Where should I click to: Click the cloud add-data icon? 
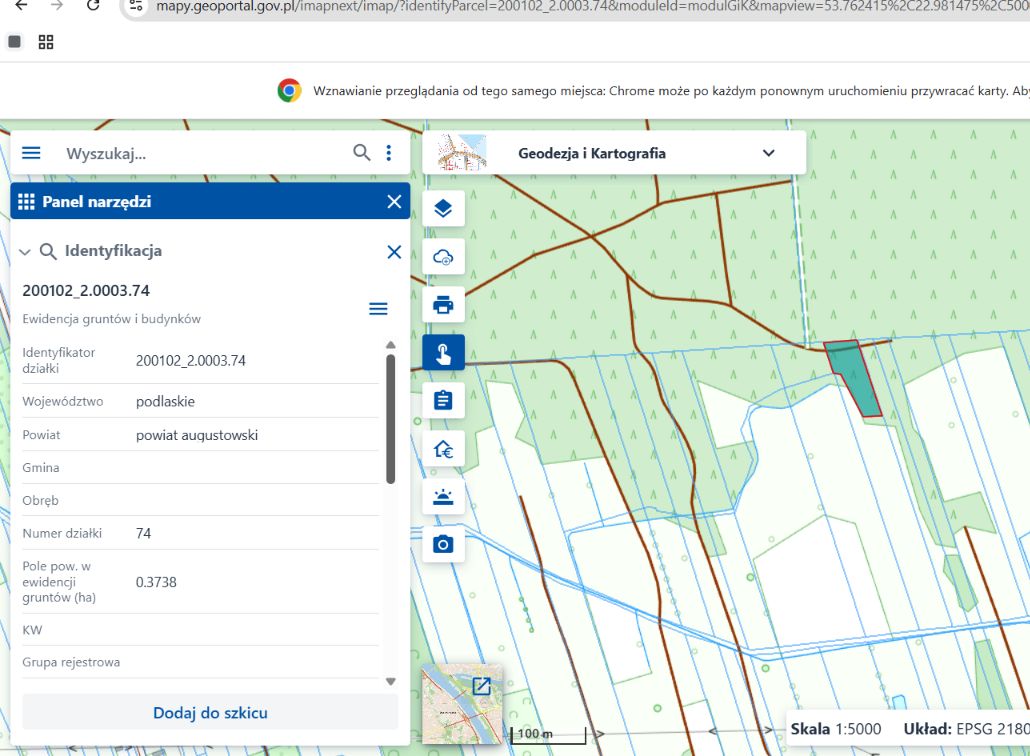point(443,257)
